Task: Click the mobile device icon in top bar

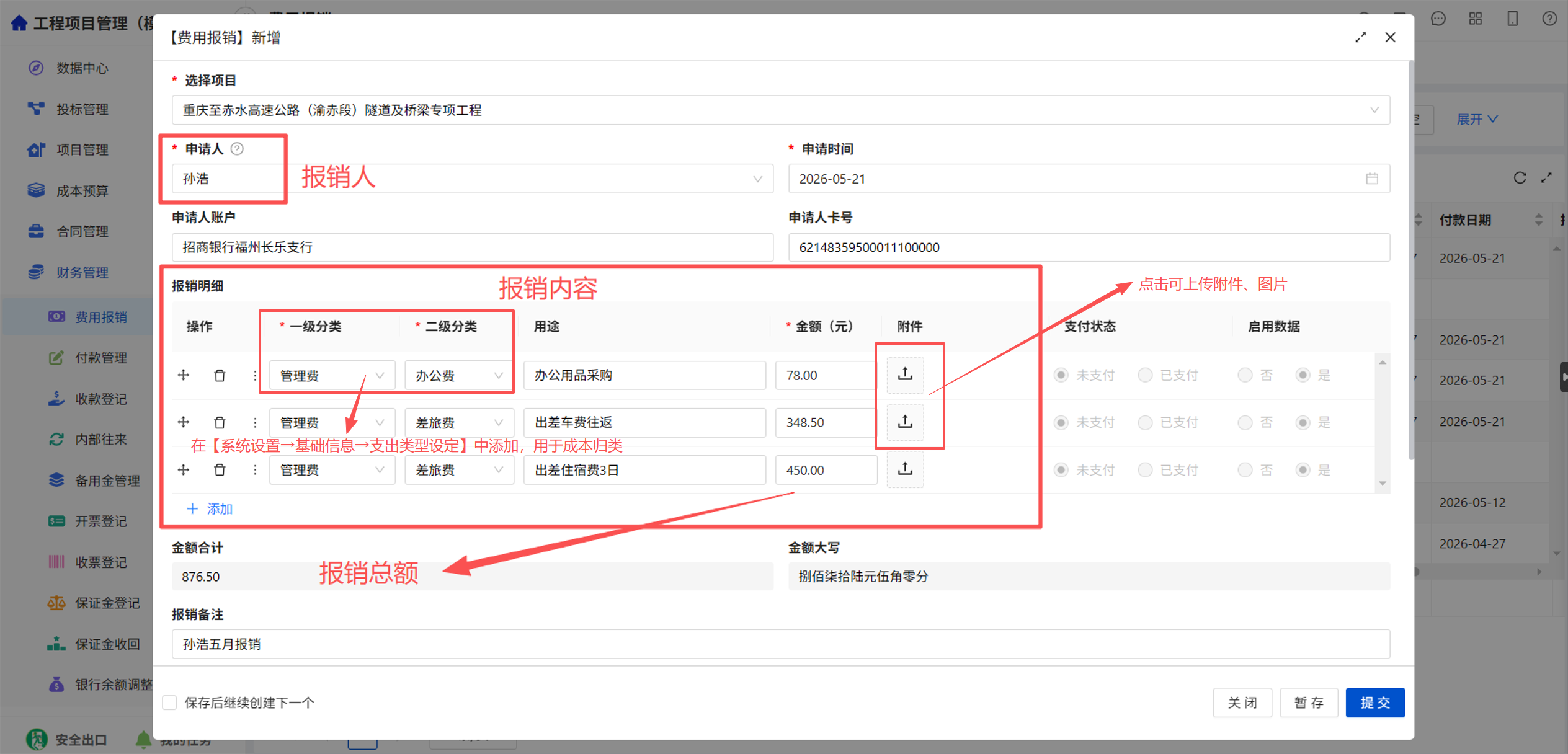Action: point(1513,19)
